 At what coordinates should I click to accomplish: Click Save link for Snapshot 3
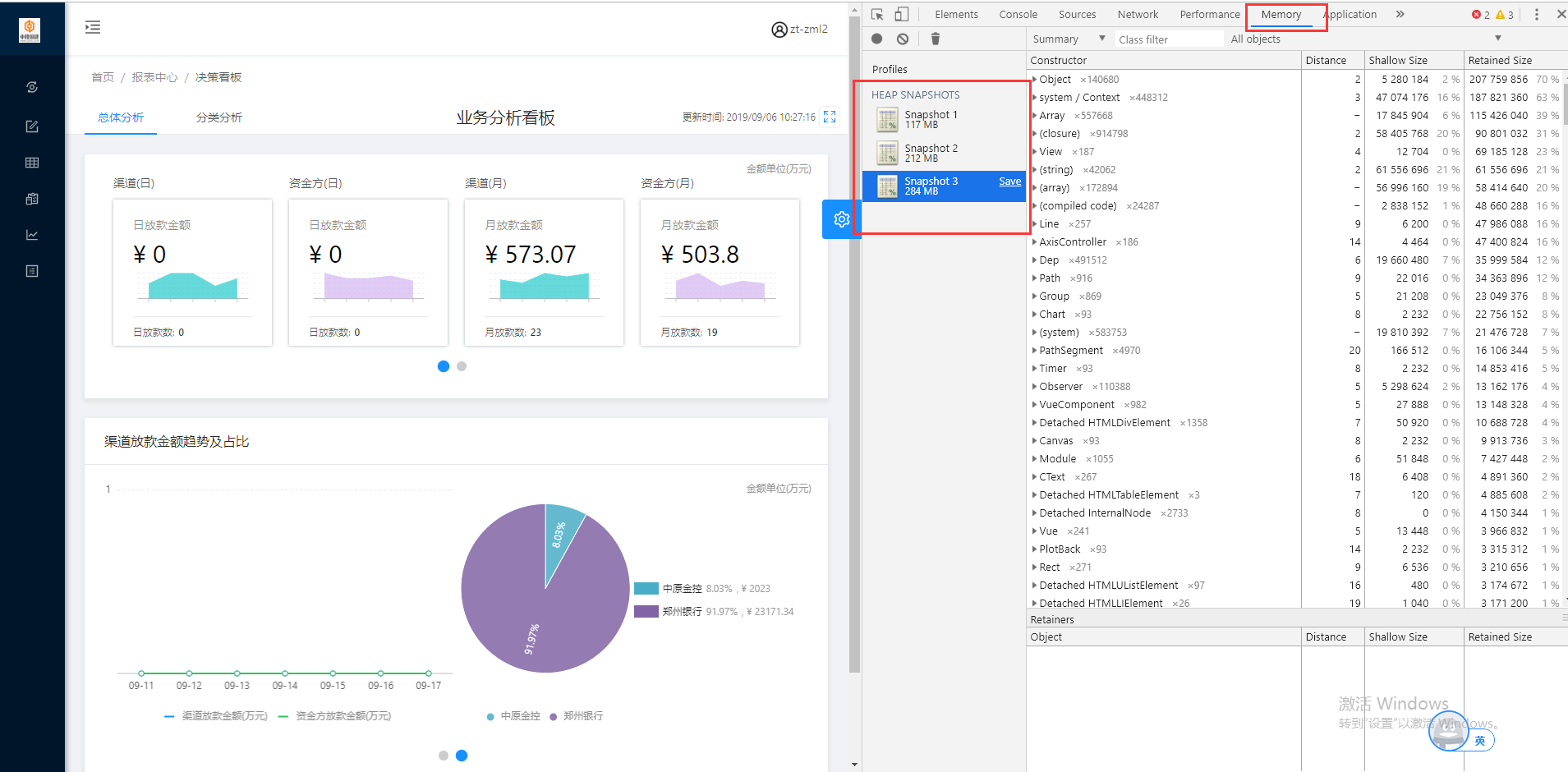click(x=1009, y=182)
